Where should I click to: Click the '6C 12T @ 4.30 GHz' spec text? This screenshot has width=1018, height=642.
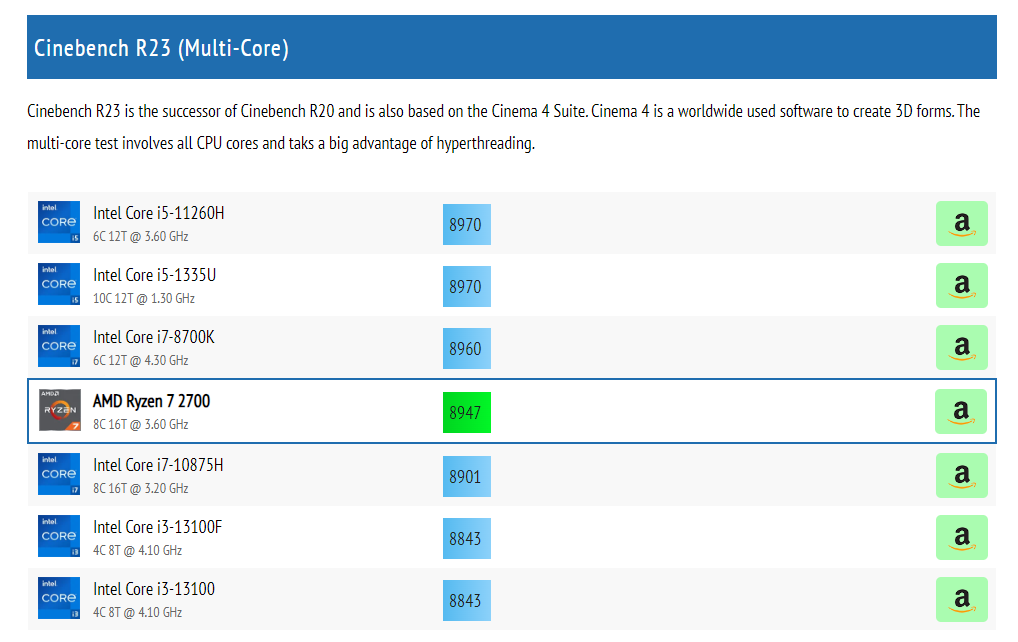coord(140,360)
